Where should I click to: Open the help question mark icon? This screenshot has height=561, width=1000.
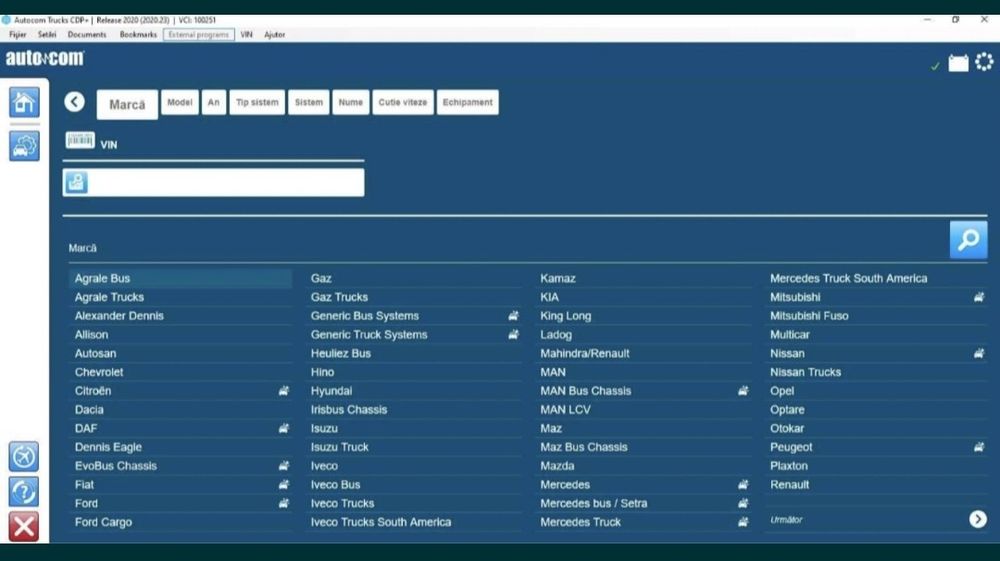(24, 492)
